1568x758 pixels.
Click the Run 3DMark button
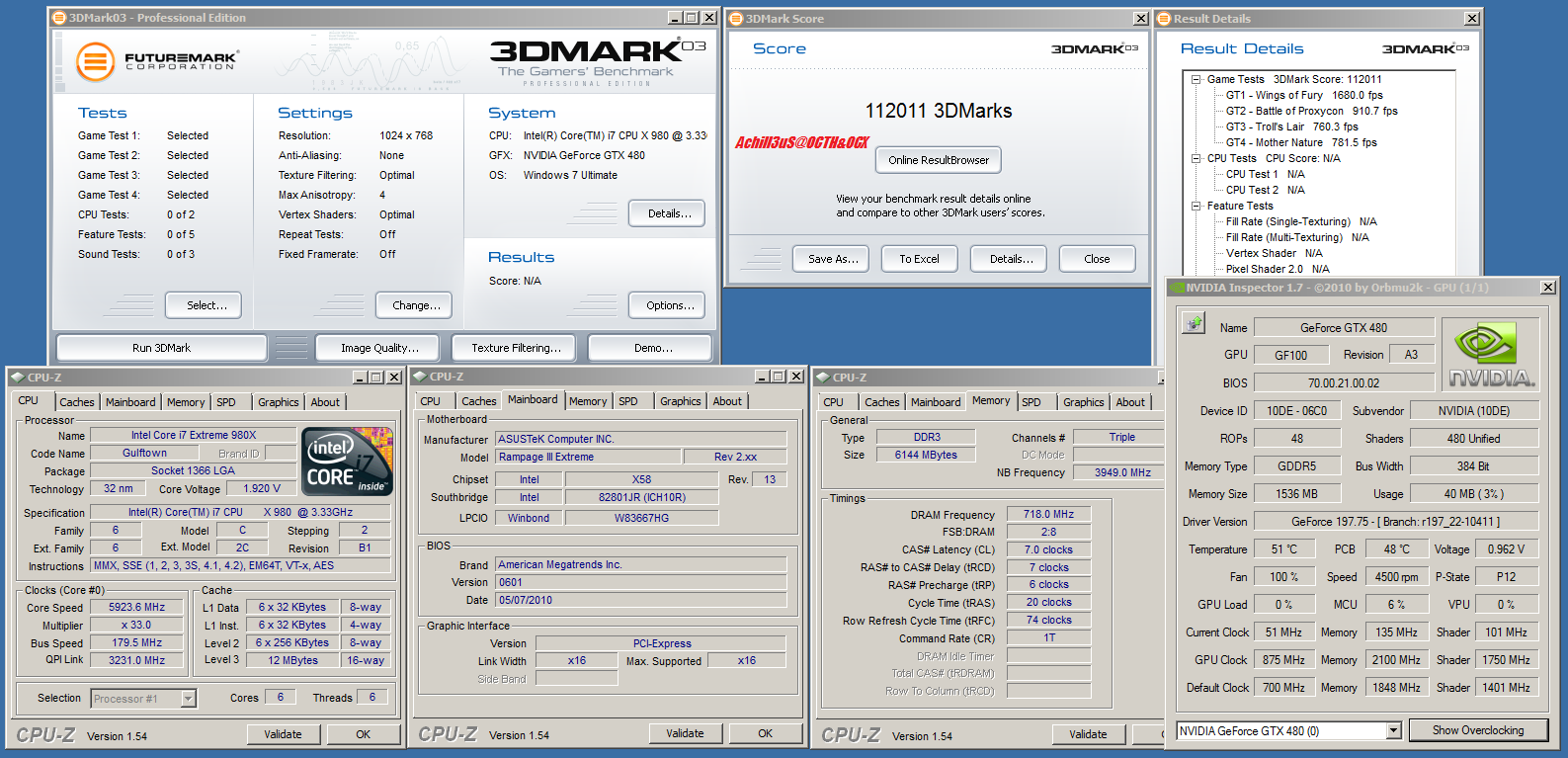coord(162,348)
